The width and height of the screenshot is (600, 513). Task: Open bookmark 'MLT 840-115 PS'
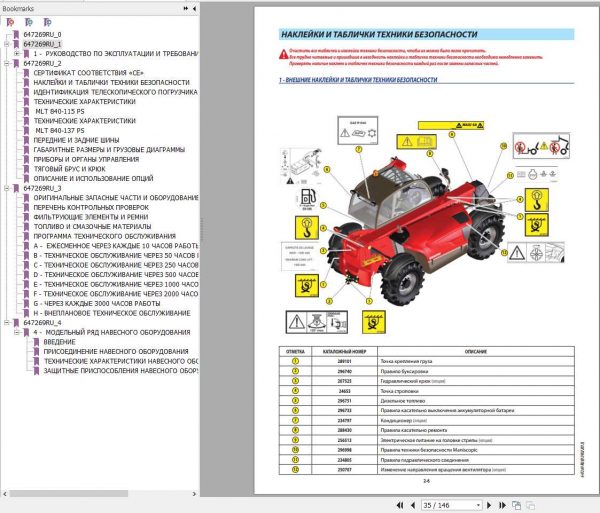[60, 111]
